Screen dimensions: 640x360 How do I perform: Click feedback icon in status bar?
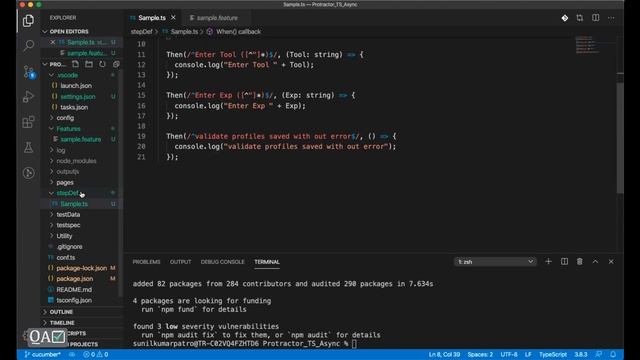coord(598,354)
